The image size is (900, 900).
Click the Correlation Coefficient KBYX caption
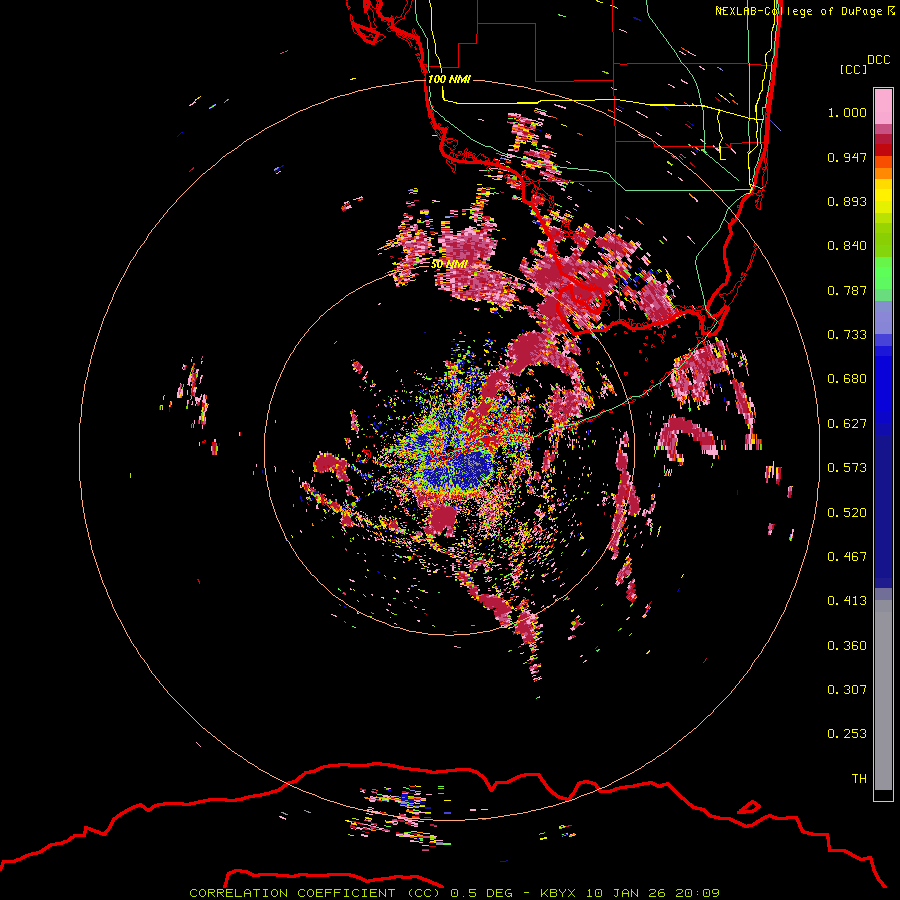pyautogui.click(x=454, y=893)
